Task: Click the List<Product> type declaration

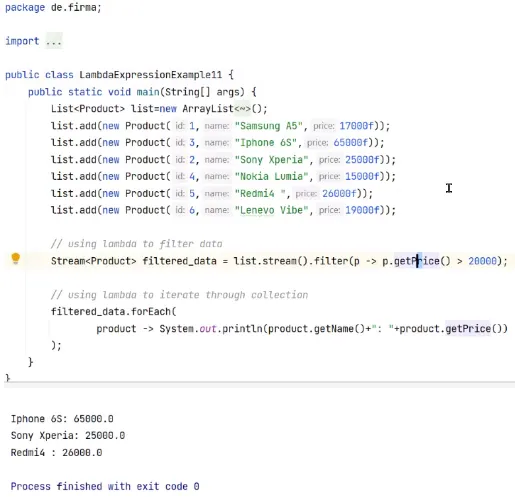Action: click(88, 109)
